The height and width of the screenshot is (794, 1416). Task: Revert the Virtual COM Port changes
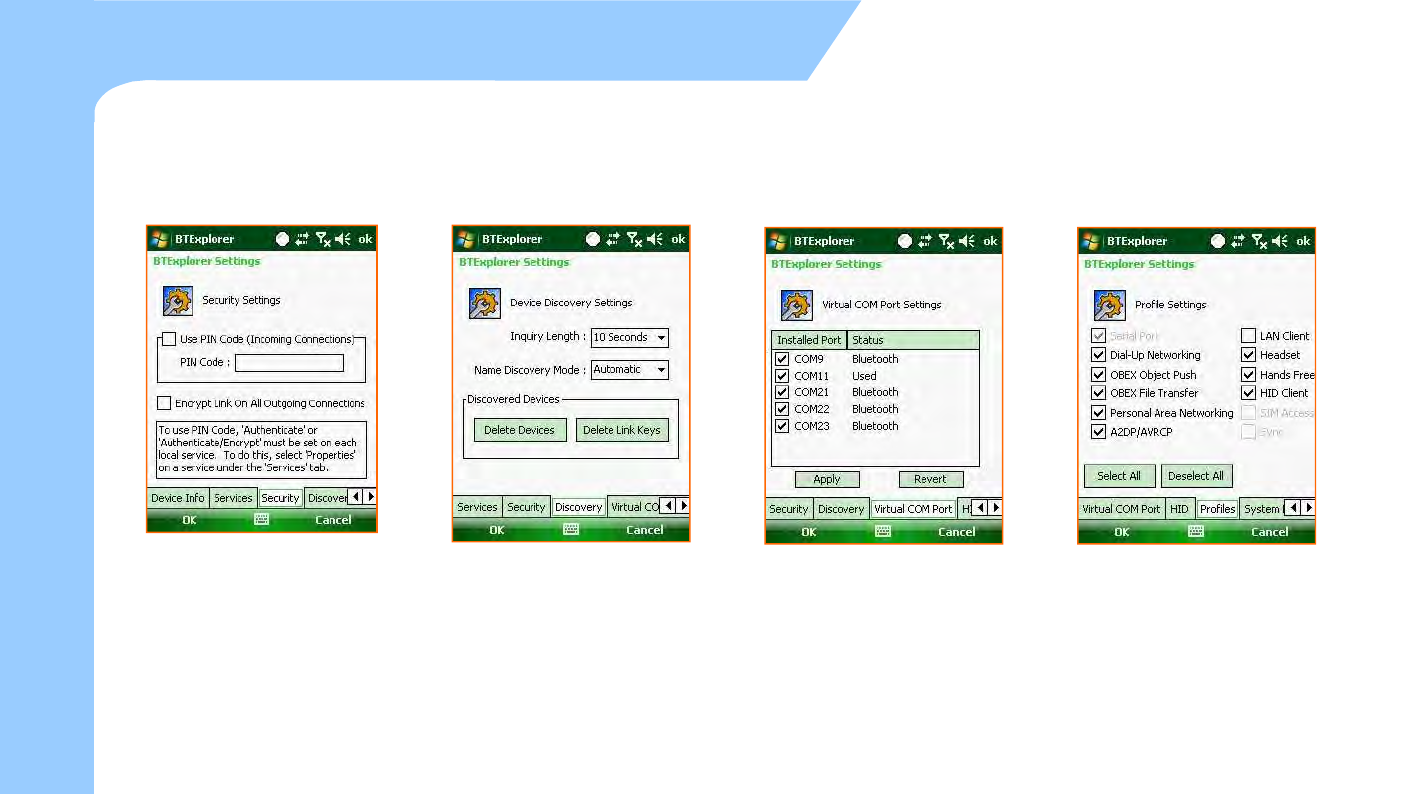(931, 479)
